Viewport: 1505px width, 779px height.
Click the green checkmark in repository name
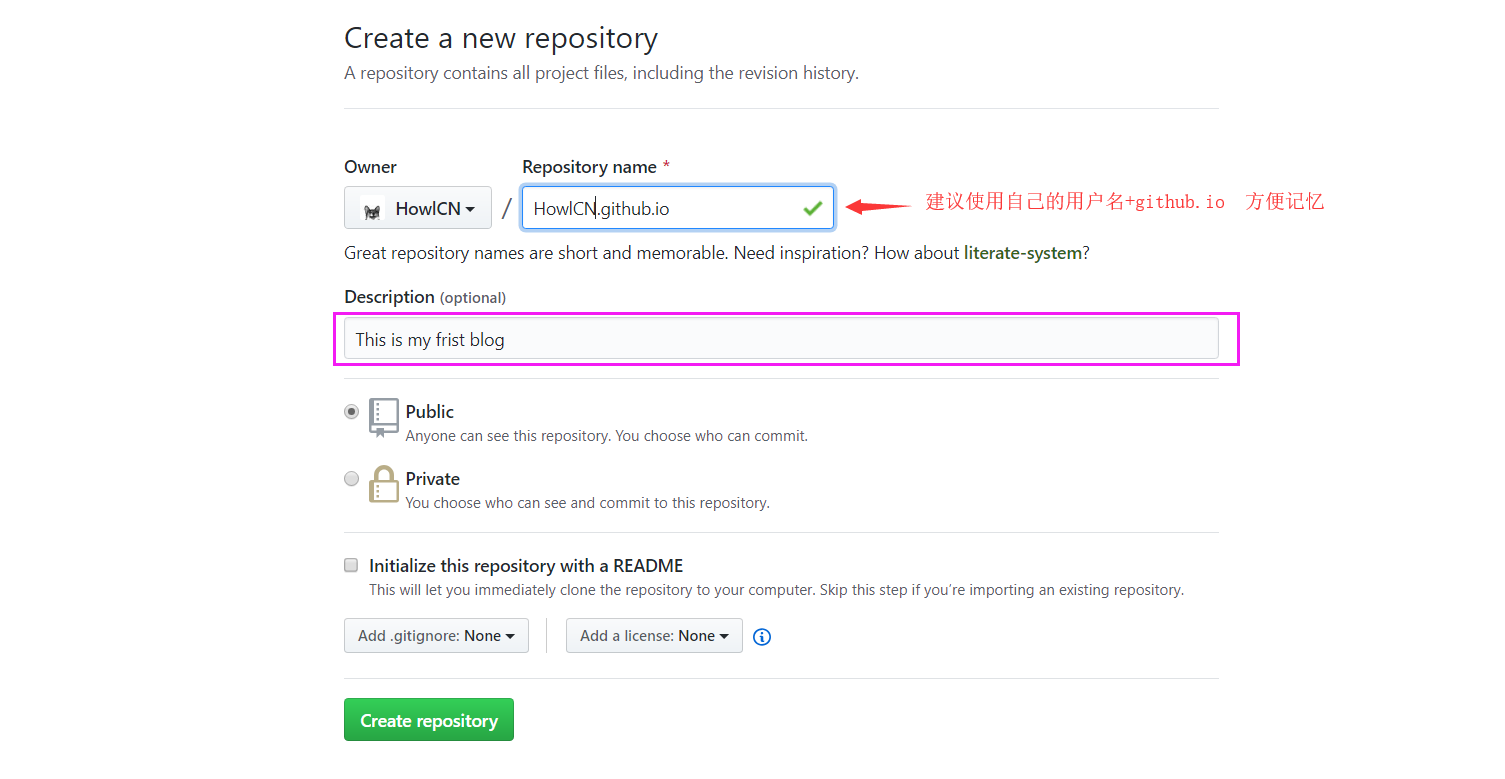[812, 208]
